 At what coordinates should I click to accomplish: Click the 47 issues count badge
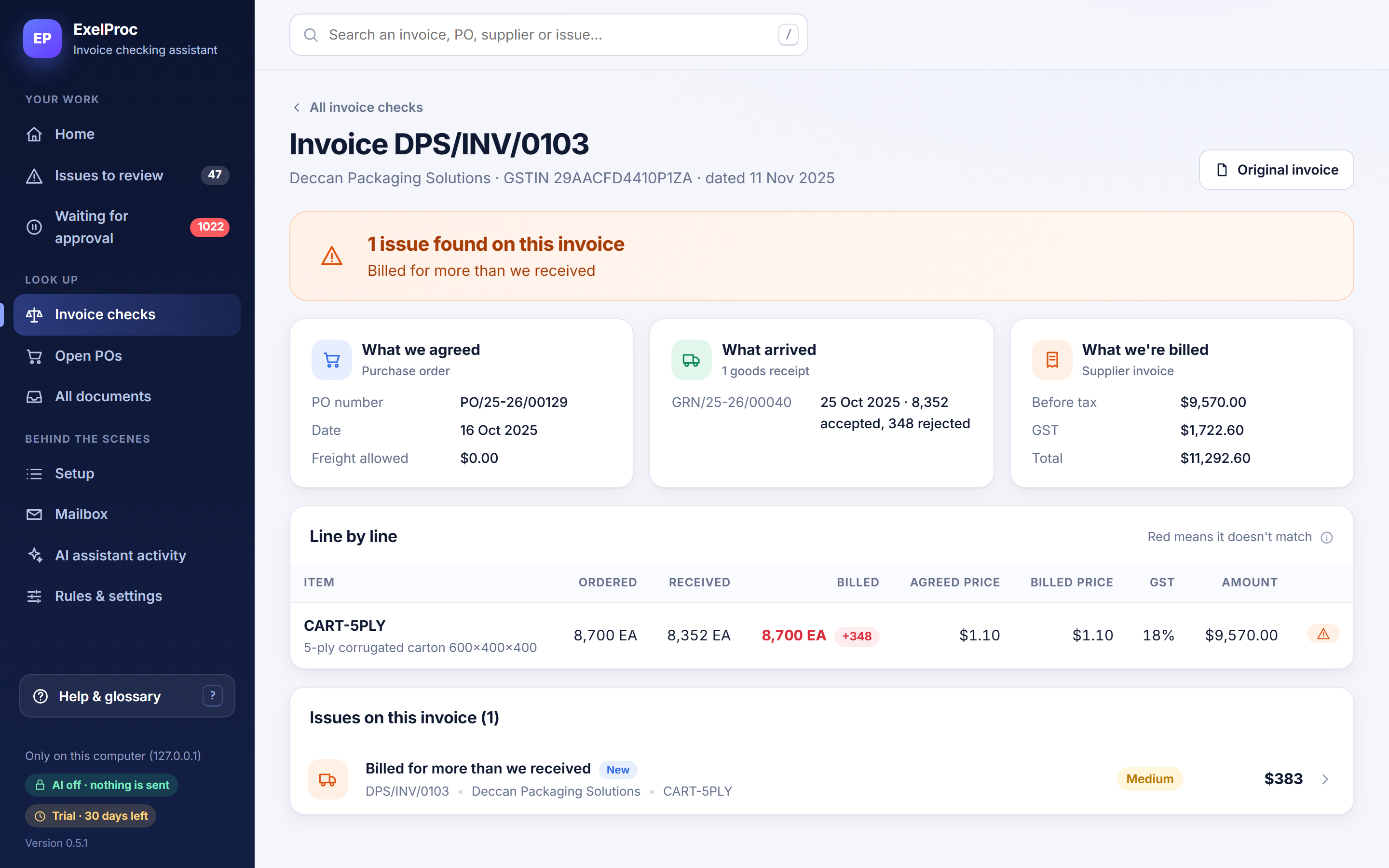pyautogui.click(x=215, y=175)
